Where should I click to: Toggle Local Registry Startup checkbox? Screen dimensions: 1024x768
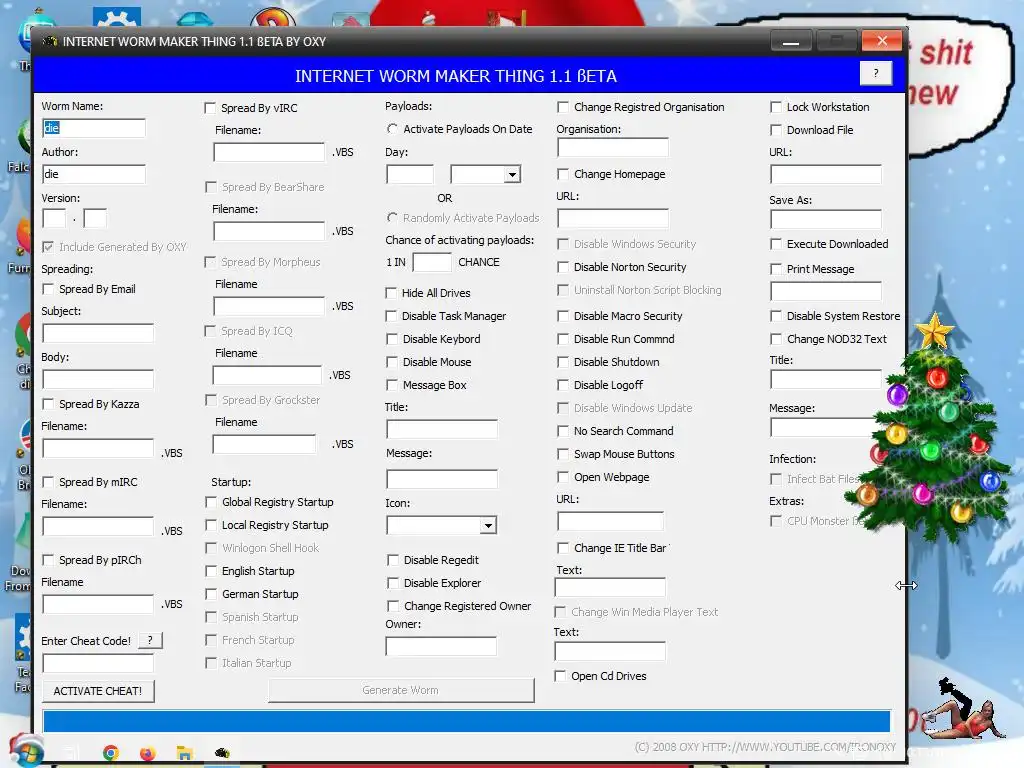211,525
